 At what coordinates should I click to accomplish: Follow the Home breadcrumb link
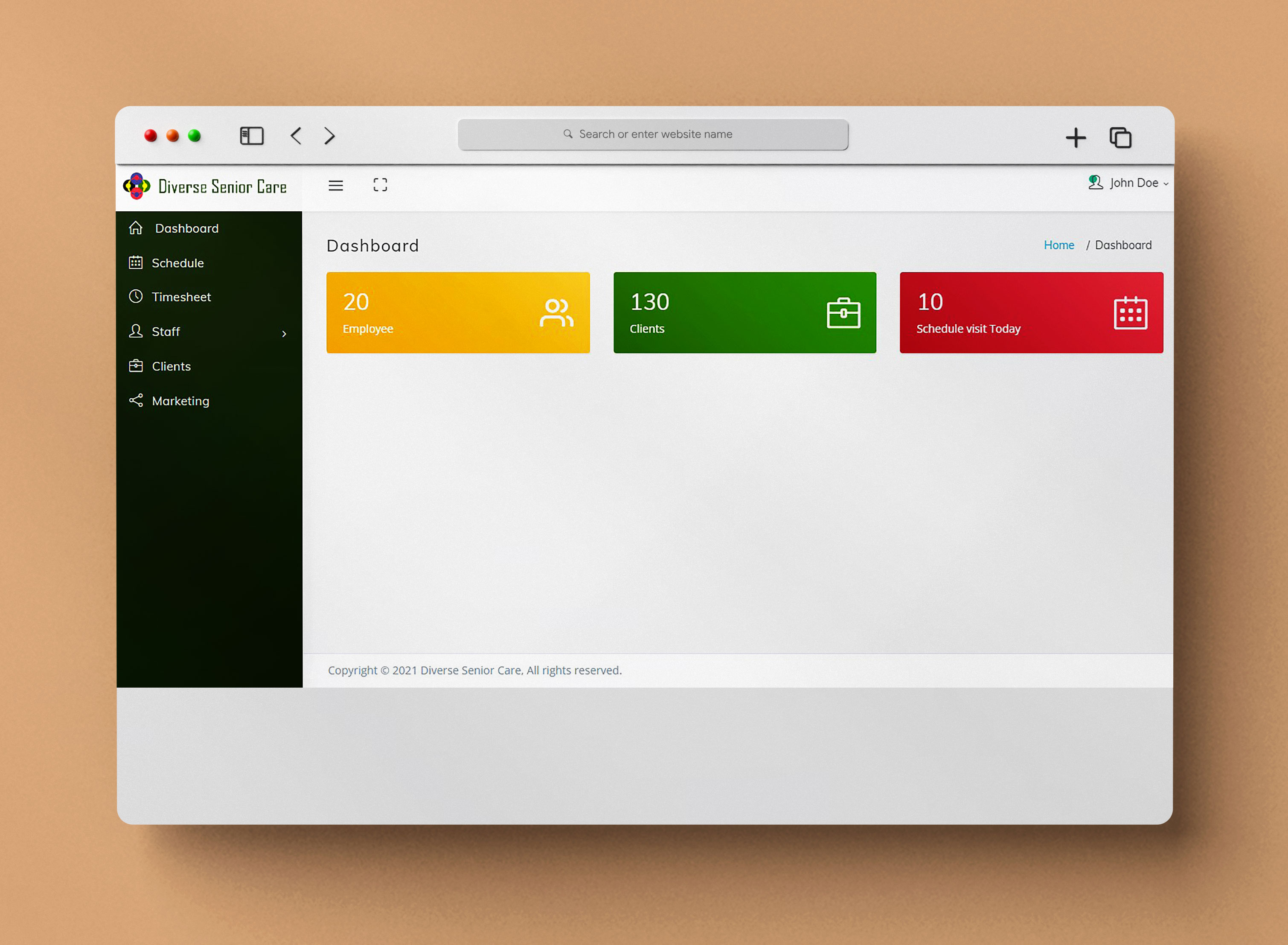pyautogui.click(x=1059, y=245)
